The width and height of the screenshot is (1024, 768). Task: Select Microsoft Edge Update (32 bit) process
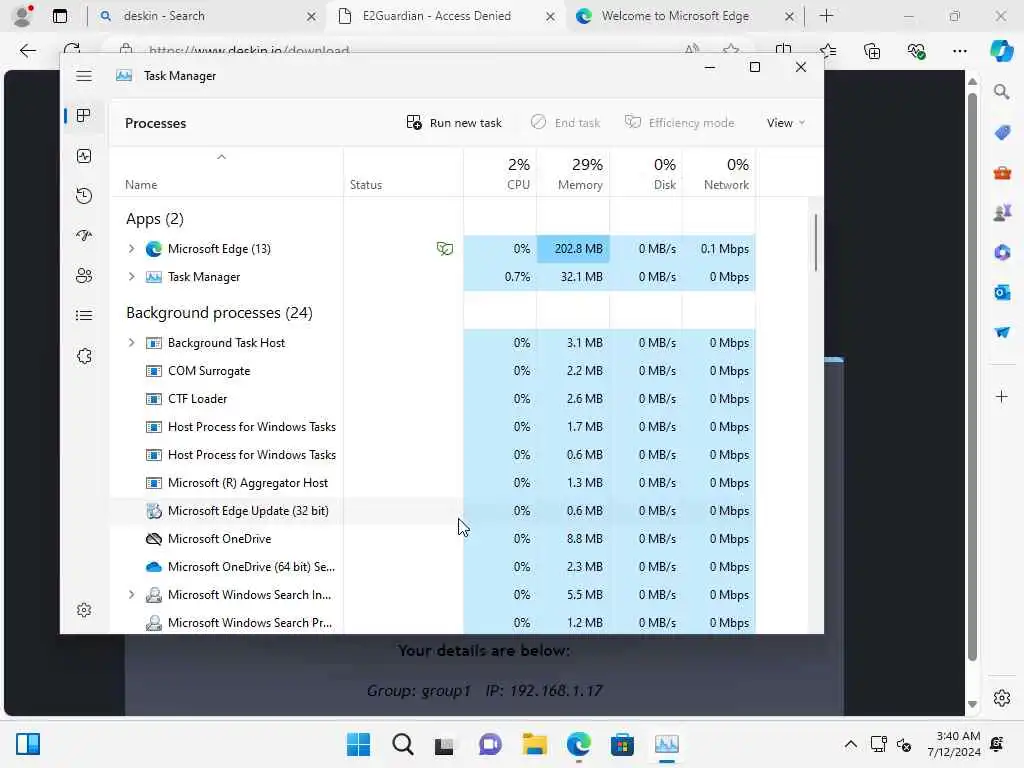click(x=432, y=511)
